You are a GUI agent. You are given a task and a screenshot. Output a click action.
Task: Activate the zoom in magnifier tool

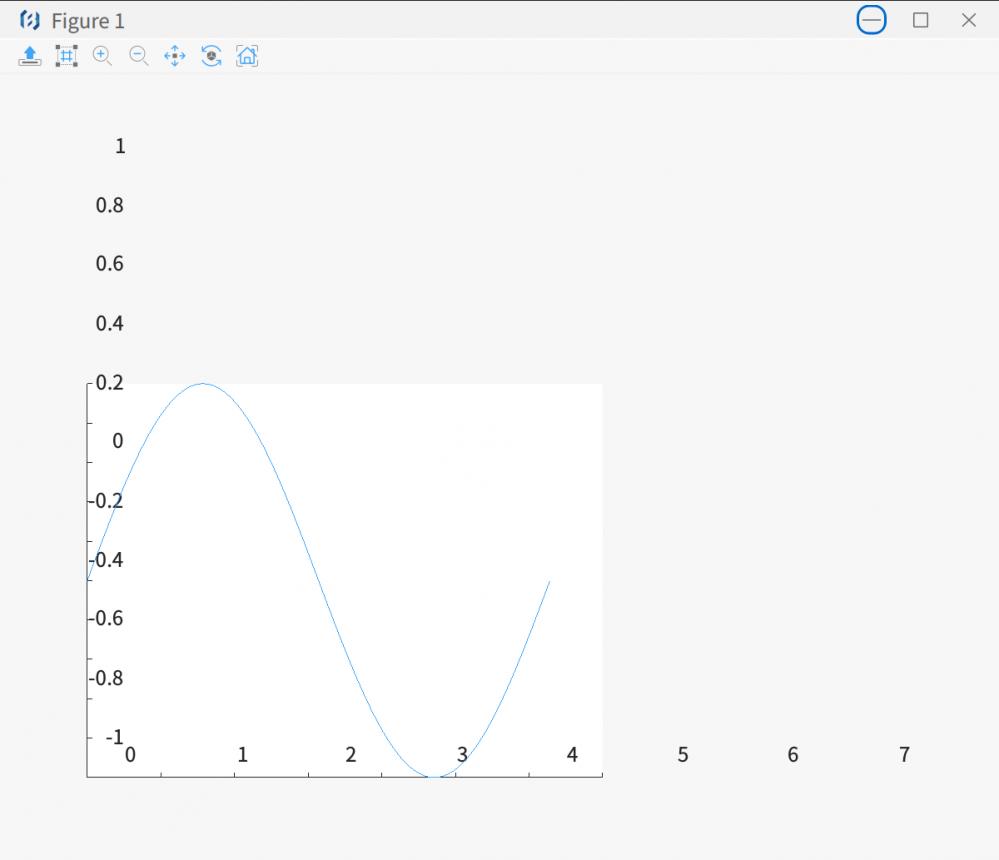(102, 56)
